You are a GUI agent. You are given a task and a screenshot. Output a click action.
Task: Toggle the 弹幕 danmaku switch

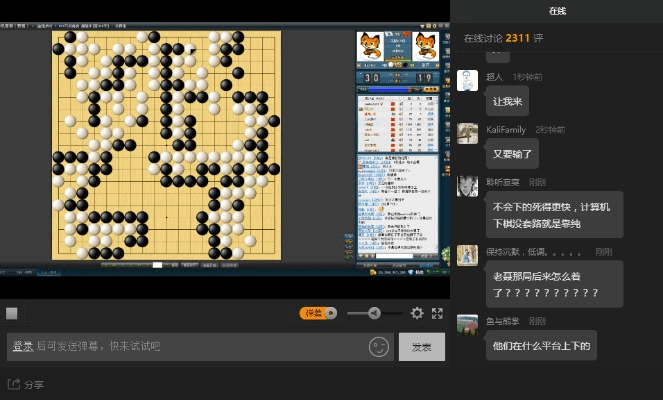tap(318, 313)
